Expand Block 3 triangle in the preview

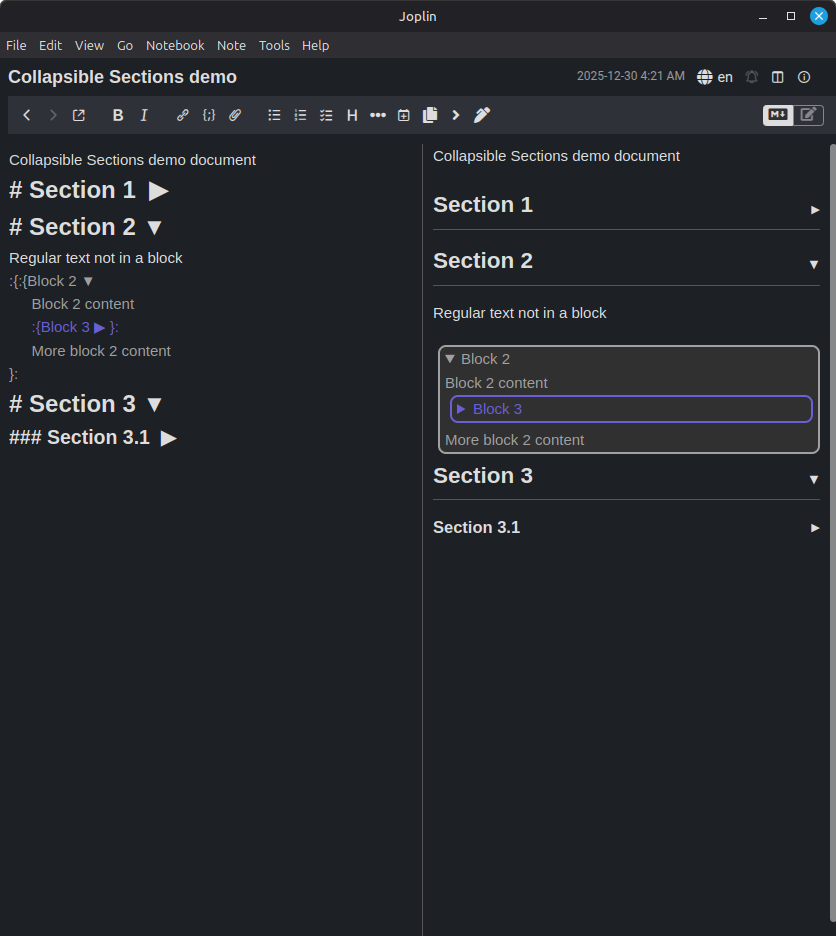click(x=461, y=409)
